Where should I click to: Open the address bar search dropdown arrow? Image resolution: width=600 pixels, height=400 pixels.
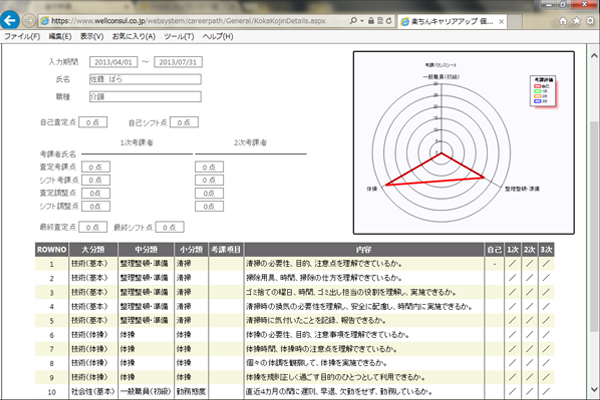(x=362, y=21)
